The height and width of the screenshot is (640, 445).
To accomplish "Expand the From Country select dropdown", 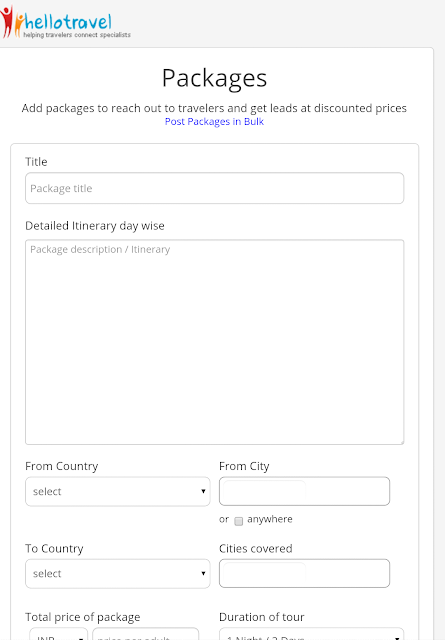I will tap(118, 491).
